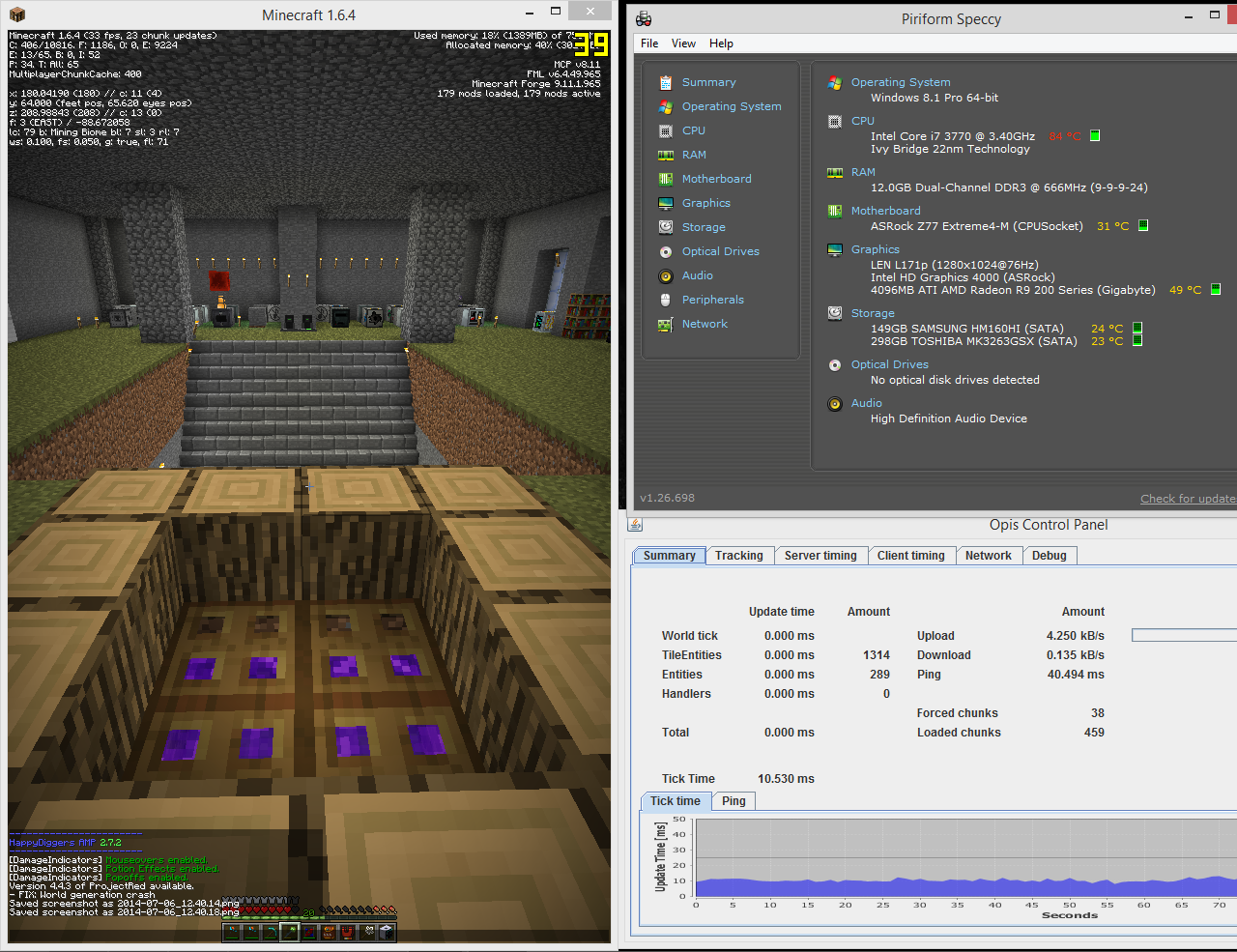Image resolution: width=1237 pixels, height=952 pixels.
Task: Click the Ping value 40.494 ms
Action: coord(1076,675)
